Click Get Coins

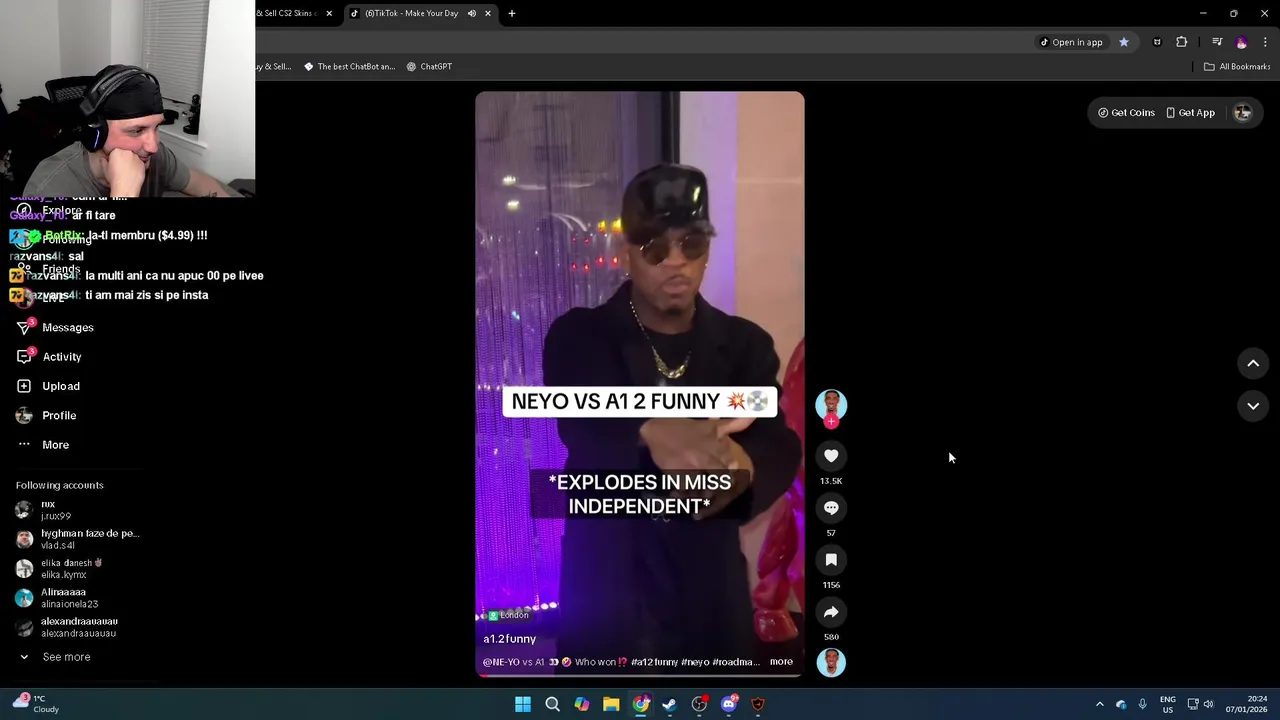(1126, 113)
